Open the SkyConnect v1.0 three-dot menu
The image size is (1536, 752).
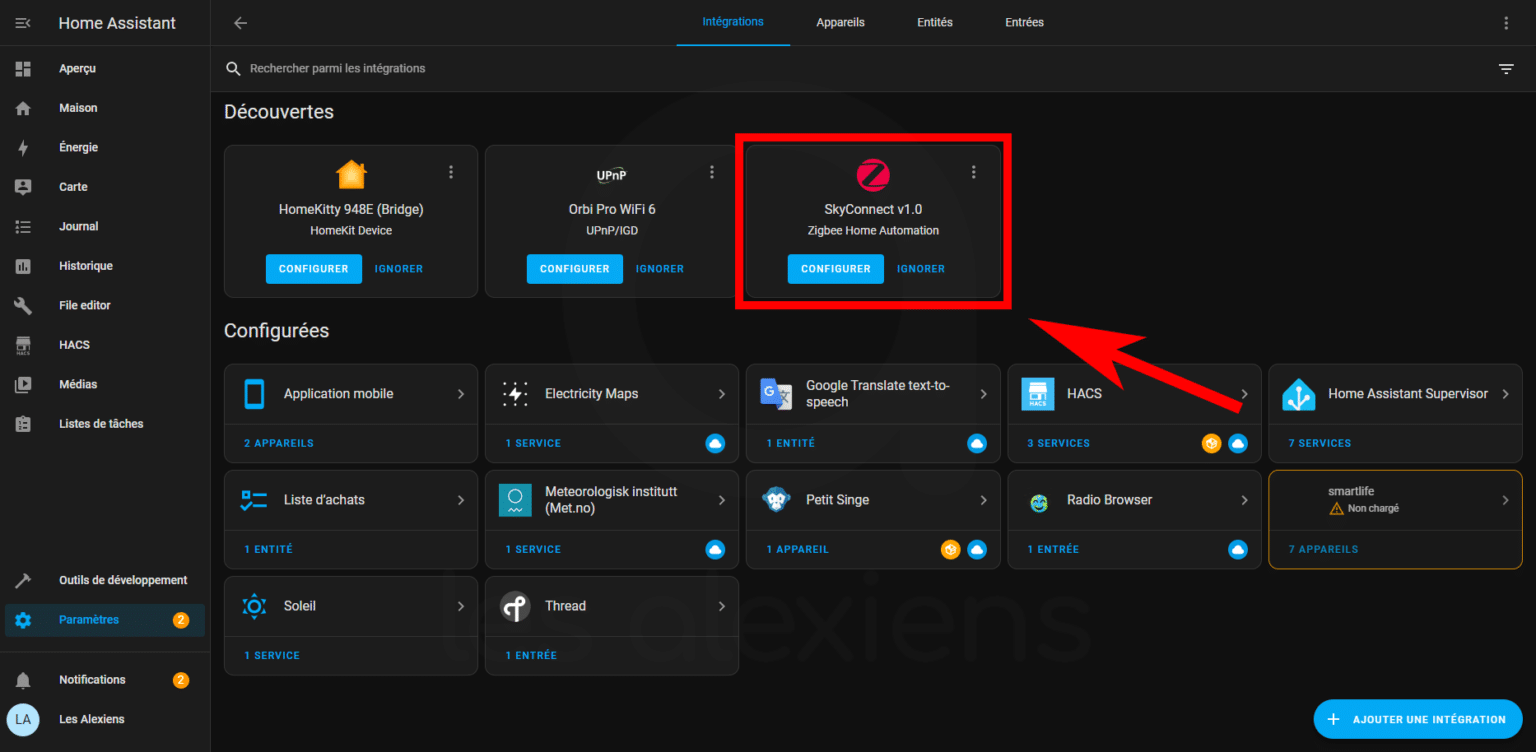pyautogui.click(x=973, y=171)
